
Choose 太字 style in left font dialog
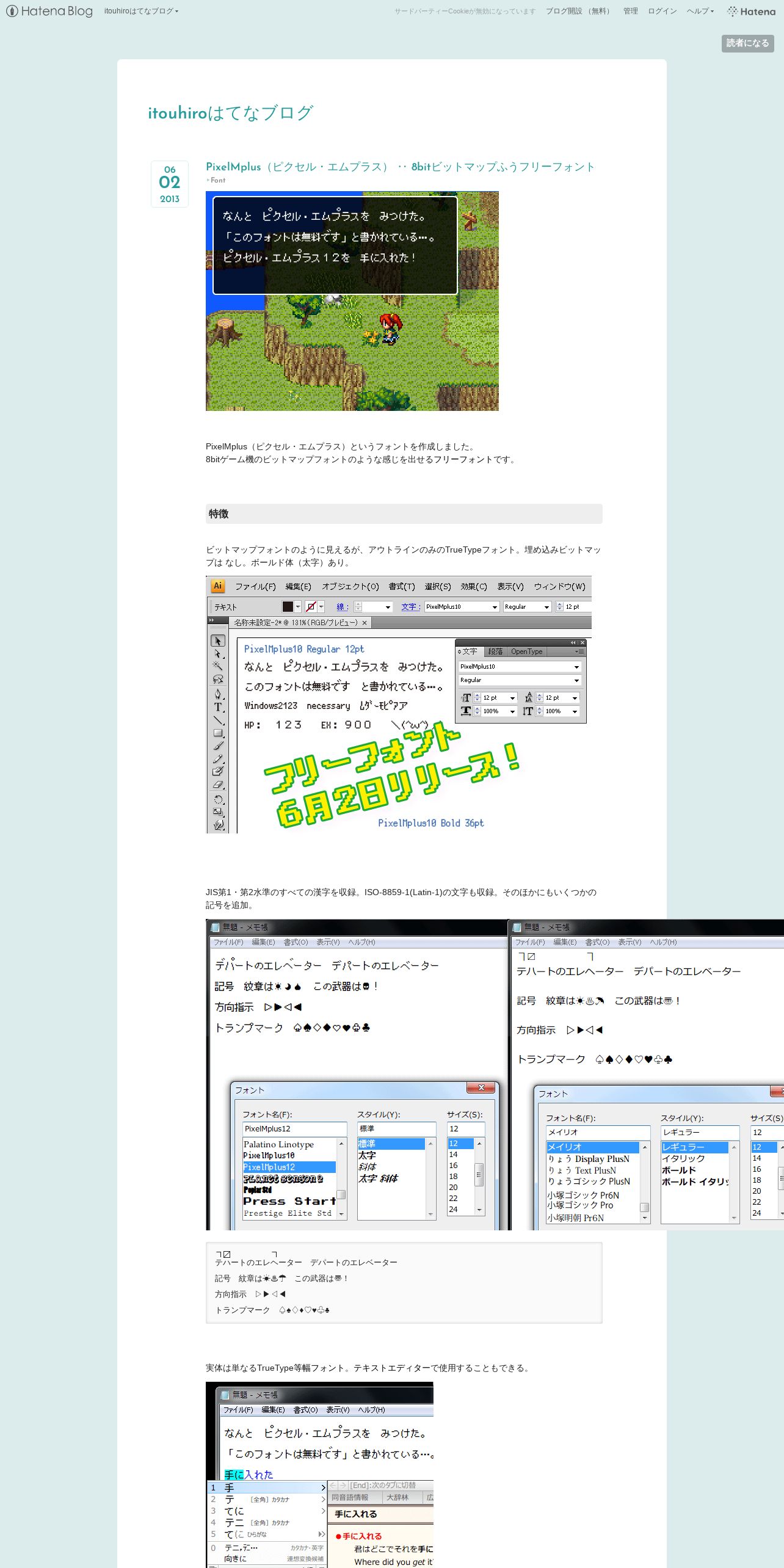point(367,1155)
